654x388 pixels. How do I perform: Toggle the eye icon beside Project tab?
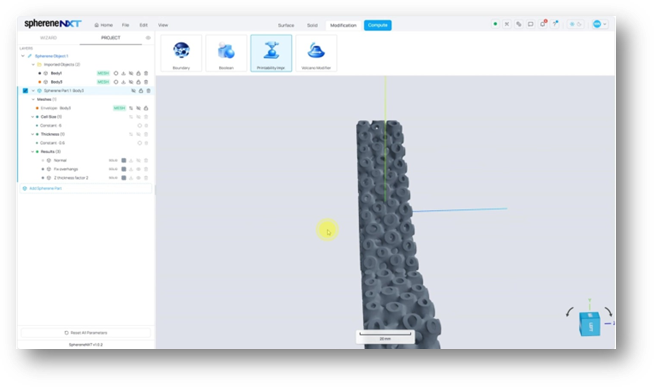(148, 38)
